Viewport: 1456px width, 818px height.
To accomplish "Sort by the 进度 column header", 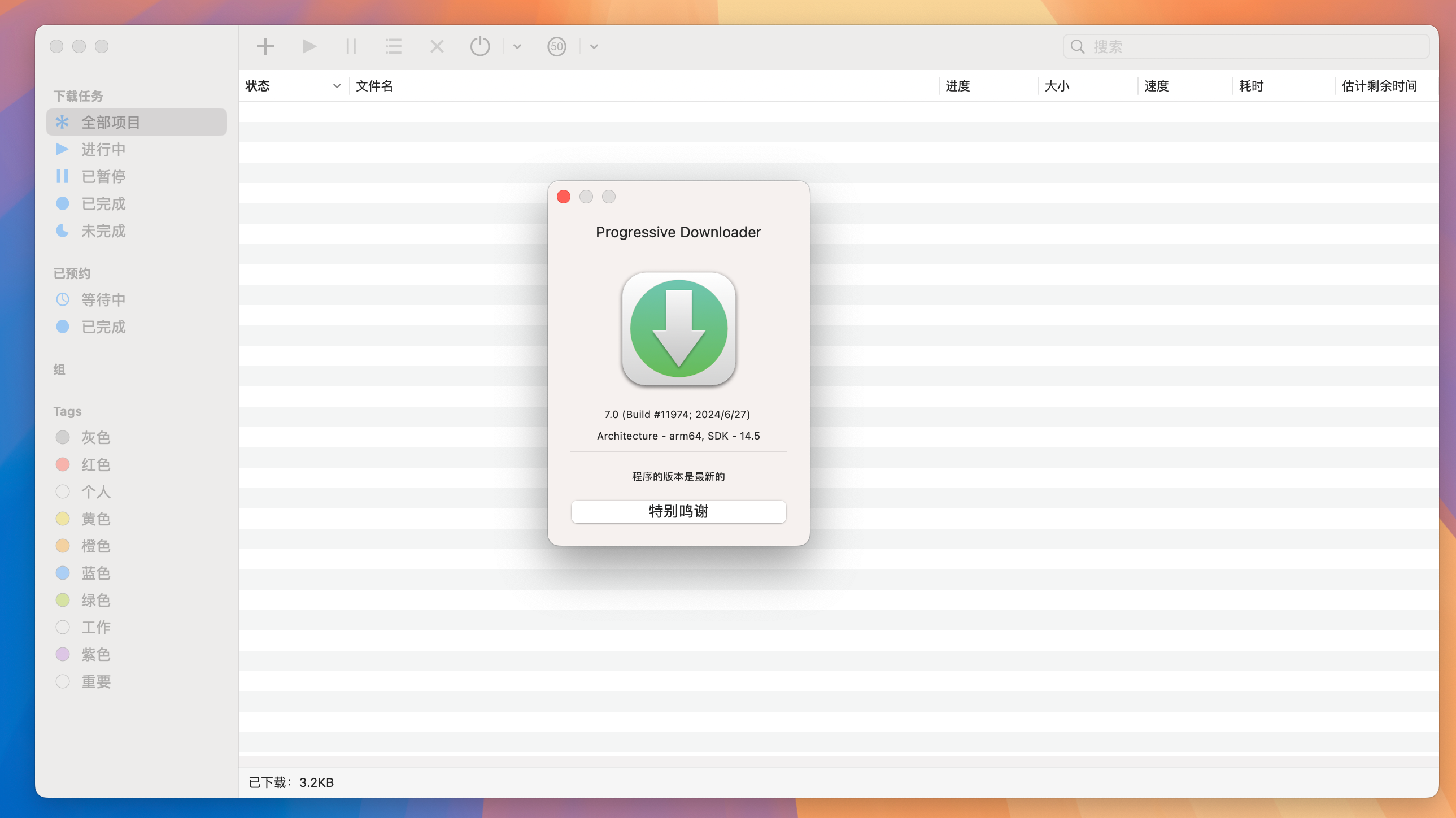I will 988,86.
